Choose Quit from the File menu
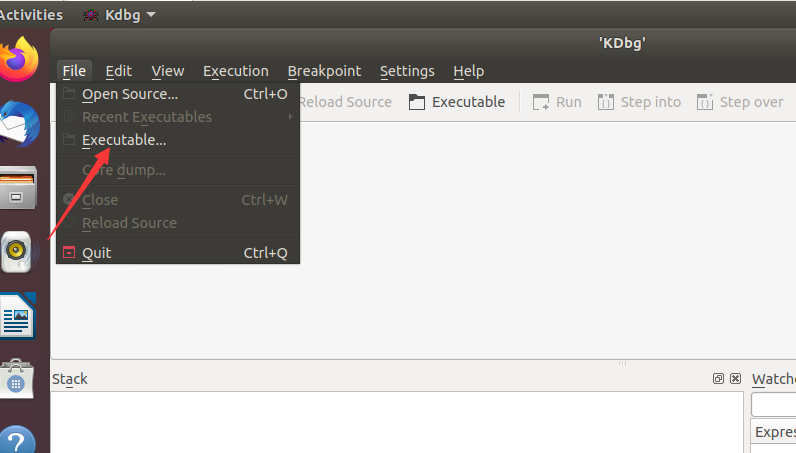The height and width of the screenshot is (453, 796). click(178, 253)
